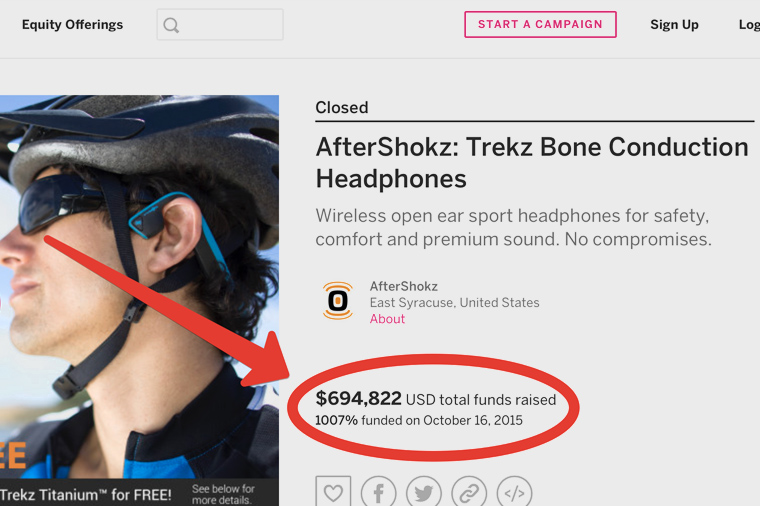Viewport: 760px width, 506px height.
Task: Click the 1007% funded date line
Action: [417, 421]
